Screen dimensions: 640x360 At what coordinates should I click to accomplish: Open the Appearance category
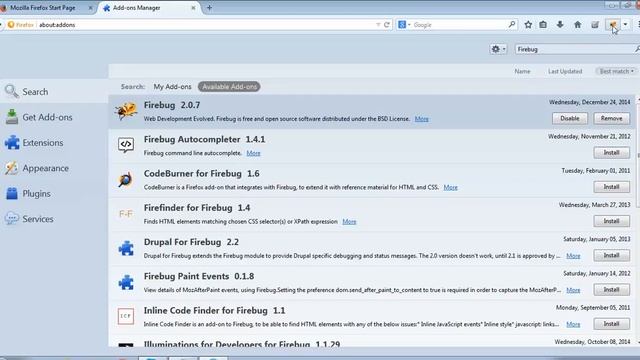coord(54,168)
